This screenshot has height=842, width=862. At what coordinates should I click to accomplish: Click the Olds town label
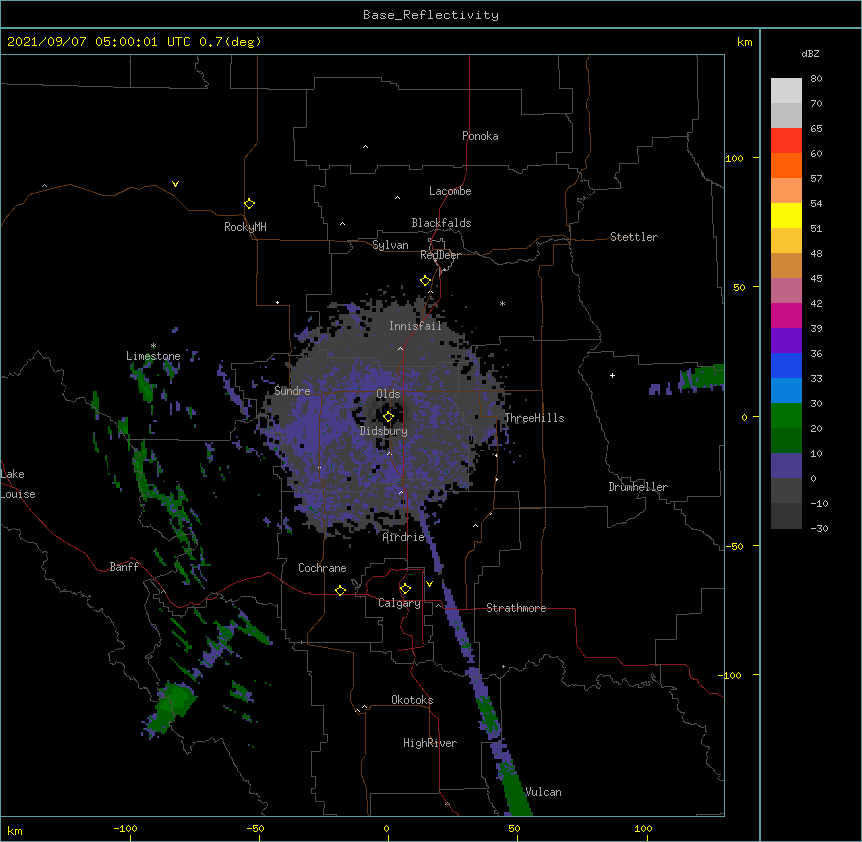tap(388, 394)
